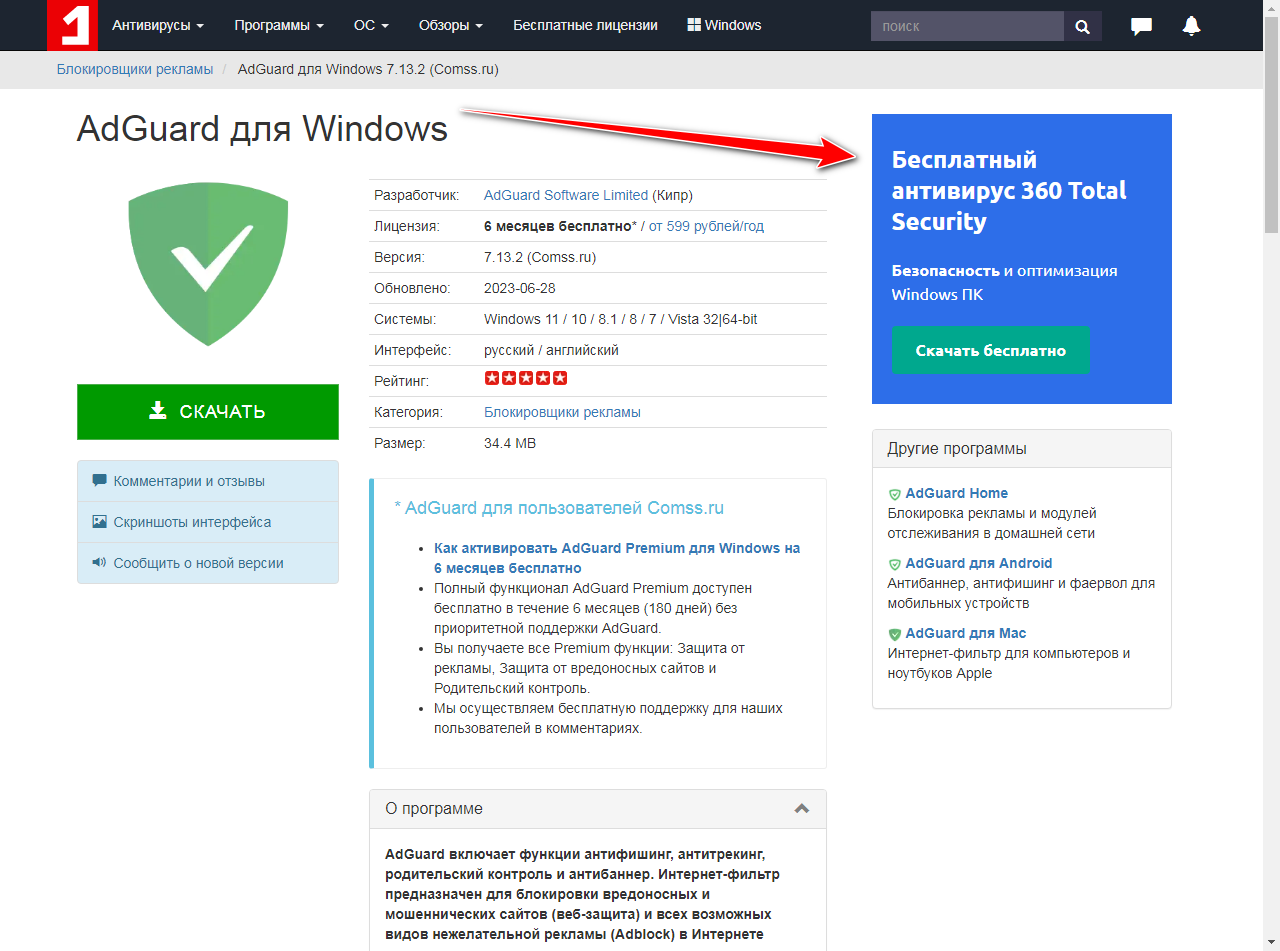Focus the поиск search field
1280x951 pixels.
pos(967,27)
